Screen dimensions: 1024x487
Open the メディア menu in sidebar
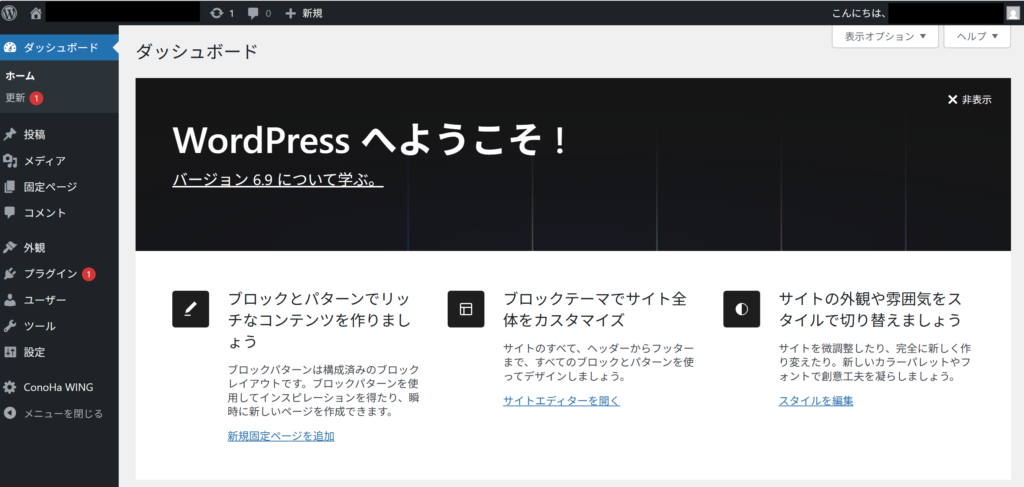click(x=44, y=160)
